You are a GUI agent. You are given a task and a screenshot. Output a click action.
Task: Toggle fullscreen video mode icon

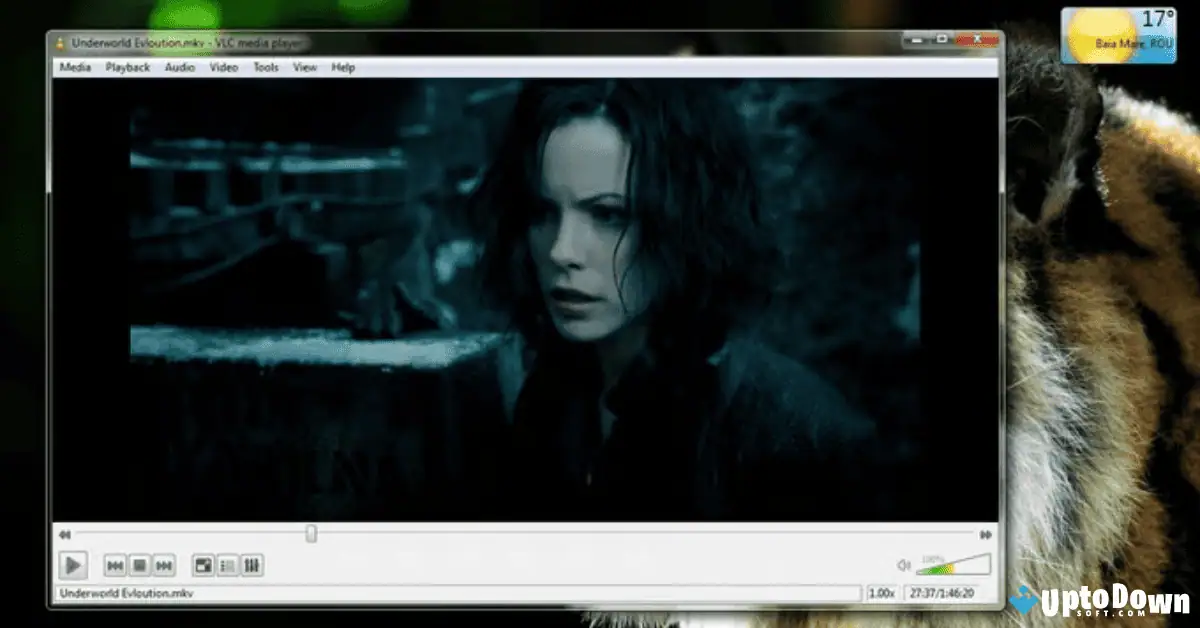[203, 566]
